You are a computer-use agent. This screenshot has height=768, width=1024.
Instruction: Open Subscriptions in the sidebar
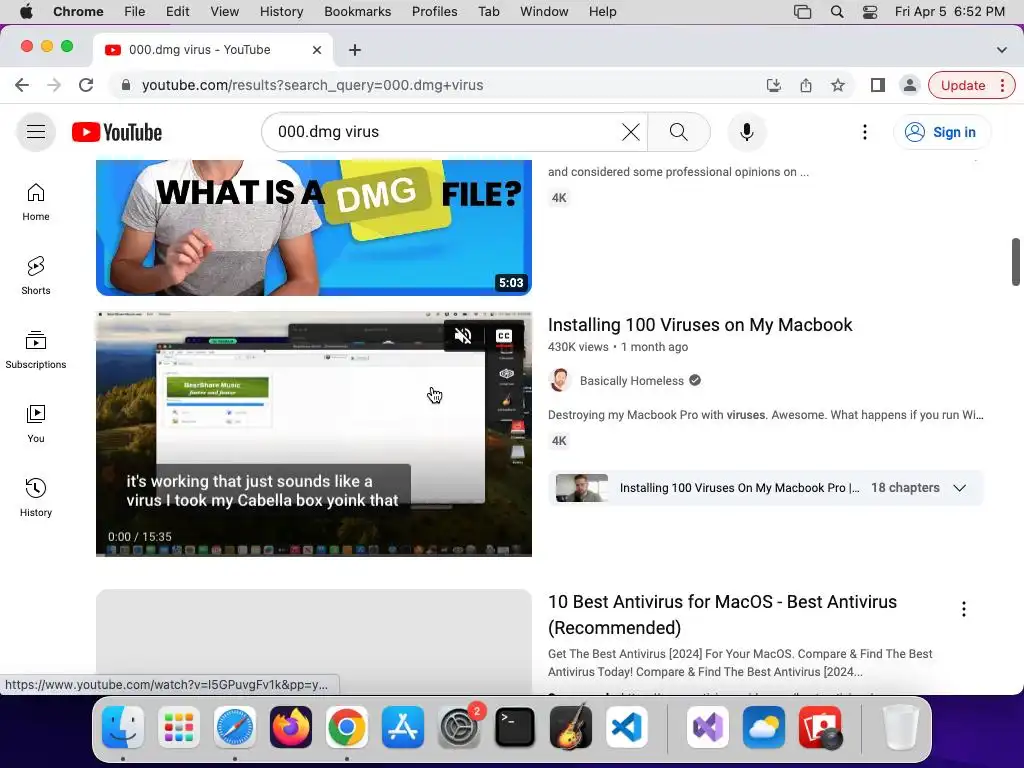(x=36, y=349)
